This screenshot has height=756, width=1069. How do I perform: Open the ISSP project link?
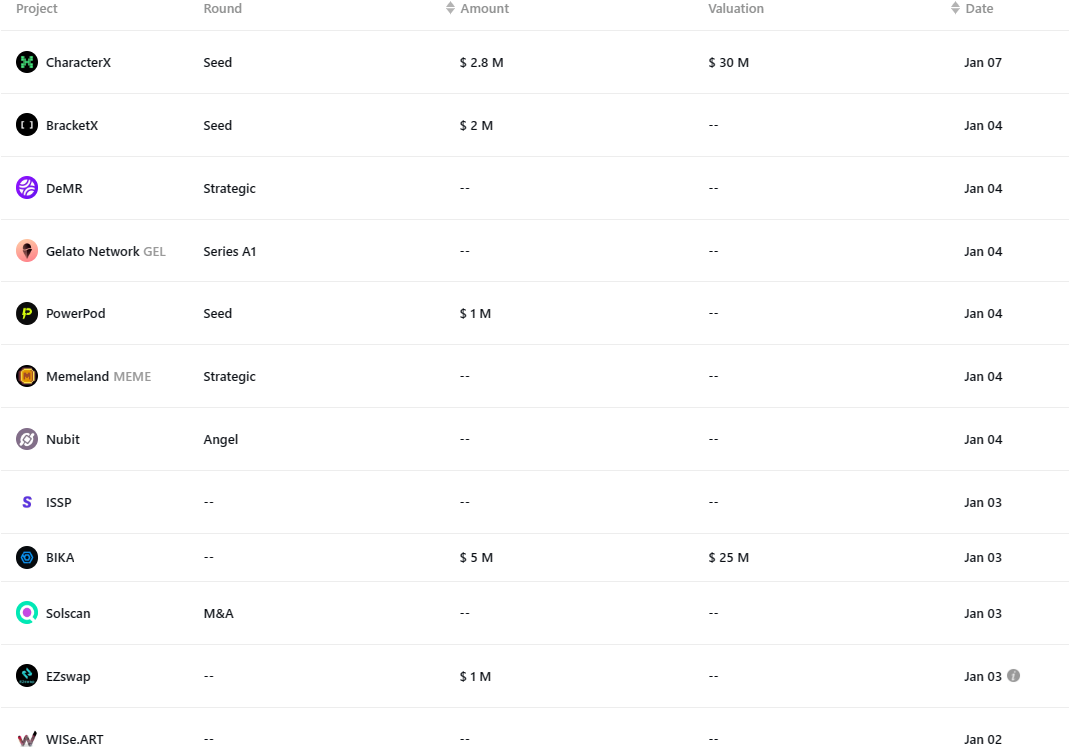coord(59,502)
